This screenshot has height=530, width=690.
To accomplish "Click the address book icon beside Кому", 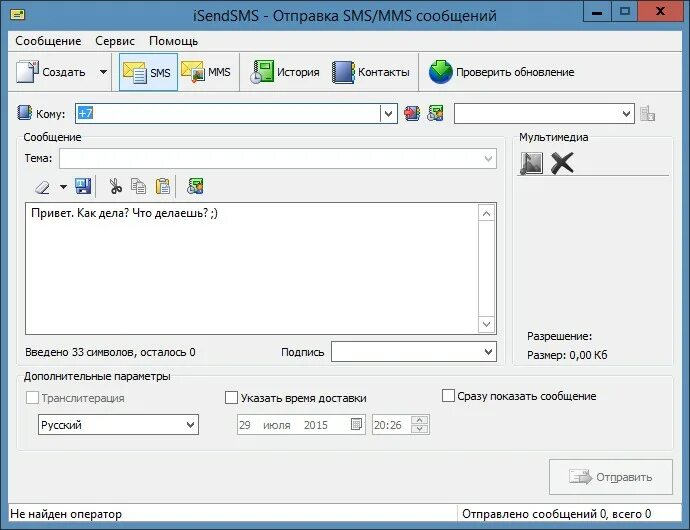I will pos(24,113).
